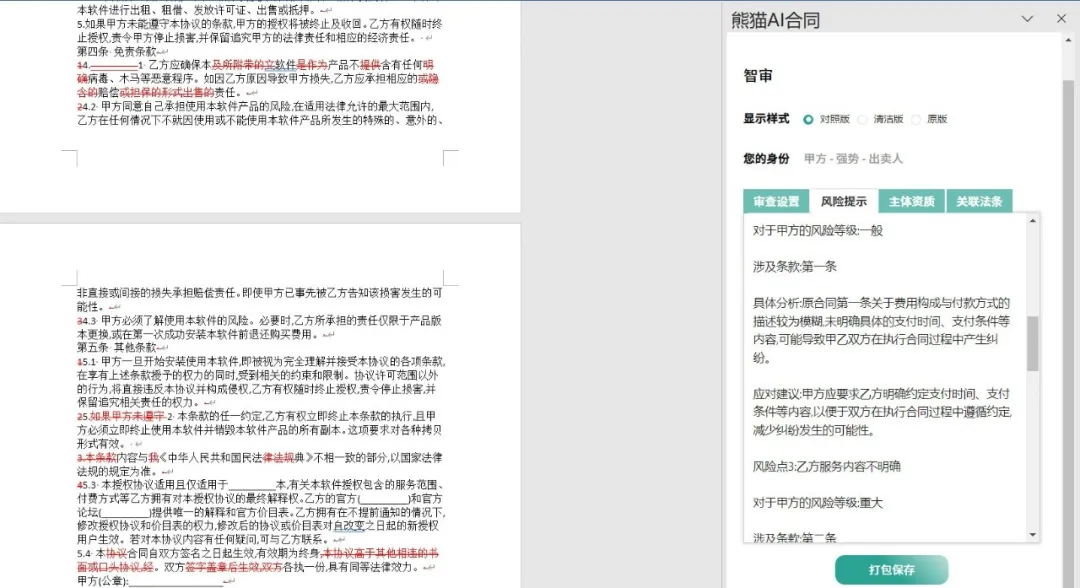Open the 风险提示 tab

point(844,200)
